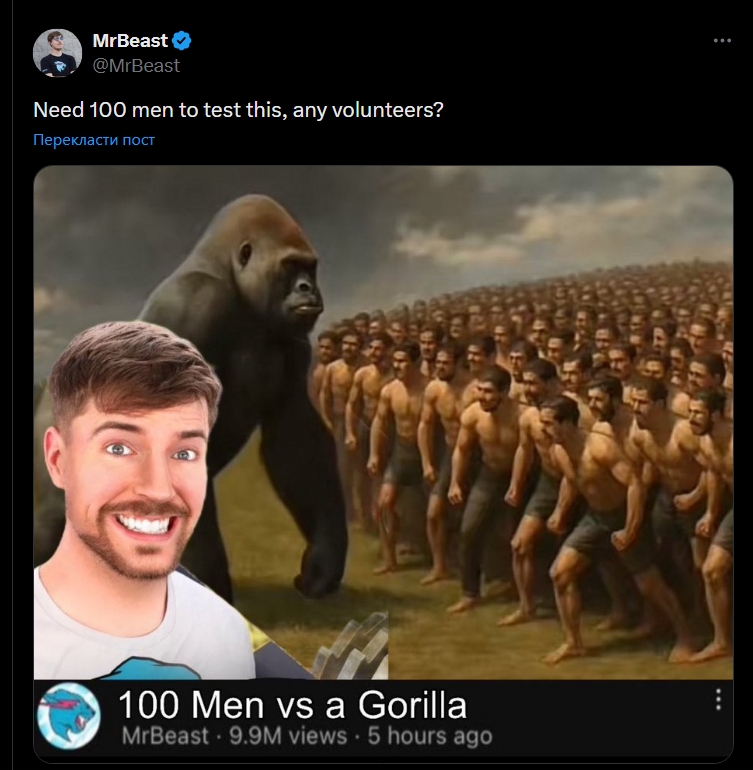Click the @MrBeast handle

(x=136, y=65)
